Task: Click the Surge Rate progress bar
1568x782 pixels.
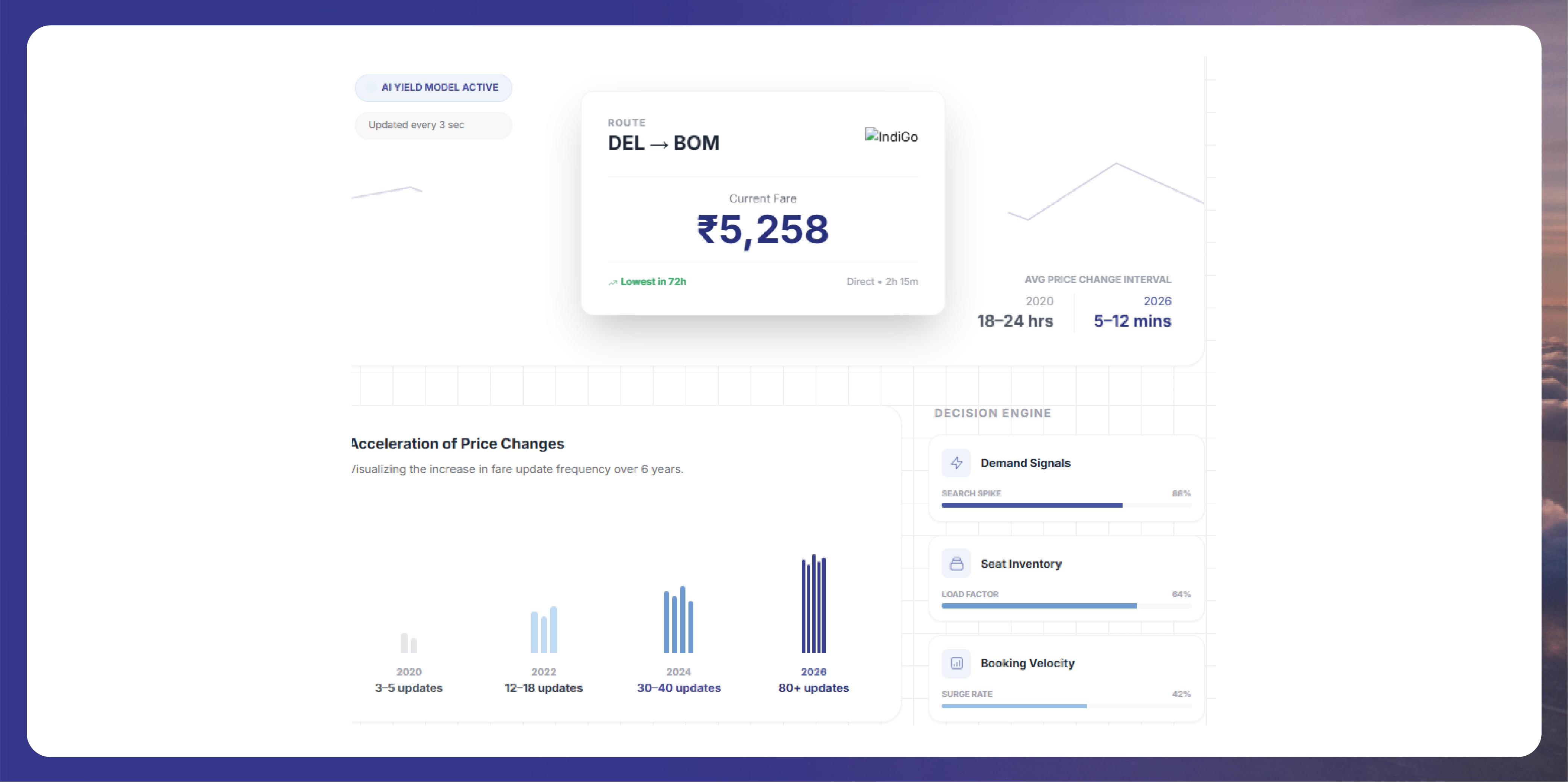Action: pos(1066,706)
